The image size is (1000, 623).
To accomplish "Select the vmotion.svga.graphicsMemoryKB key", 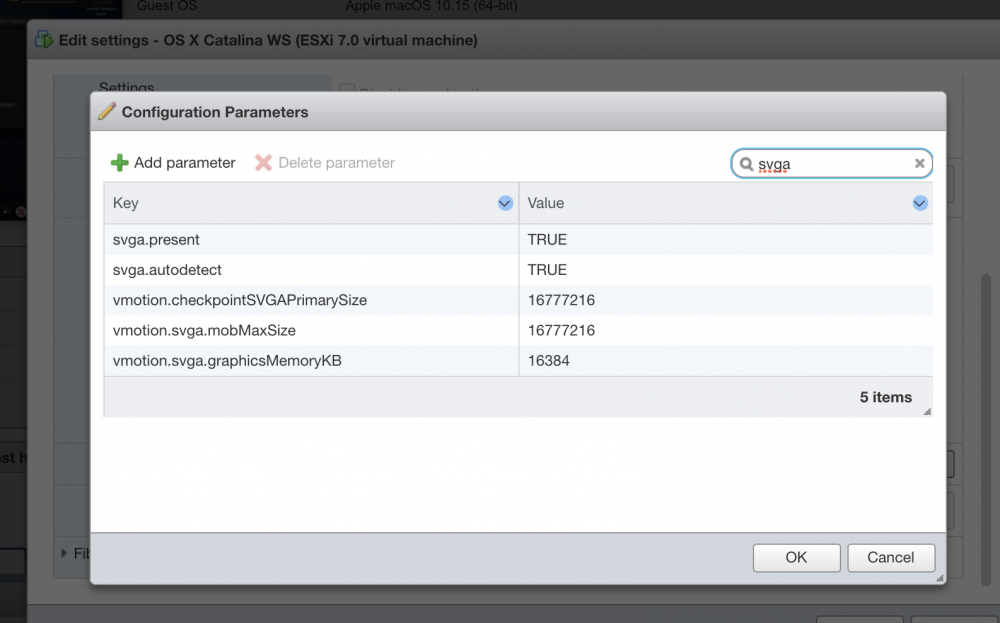I will coord(227,360).
